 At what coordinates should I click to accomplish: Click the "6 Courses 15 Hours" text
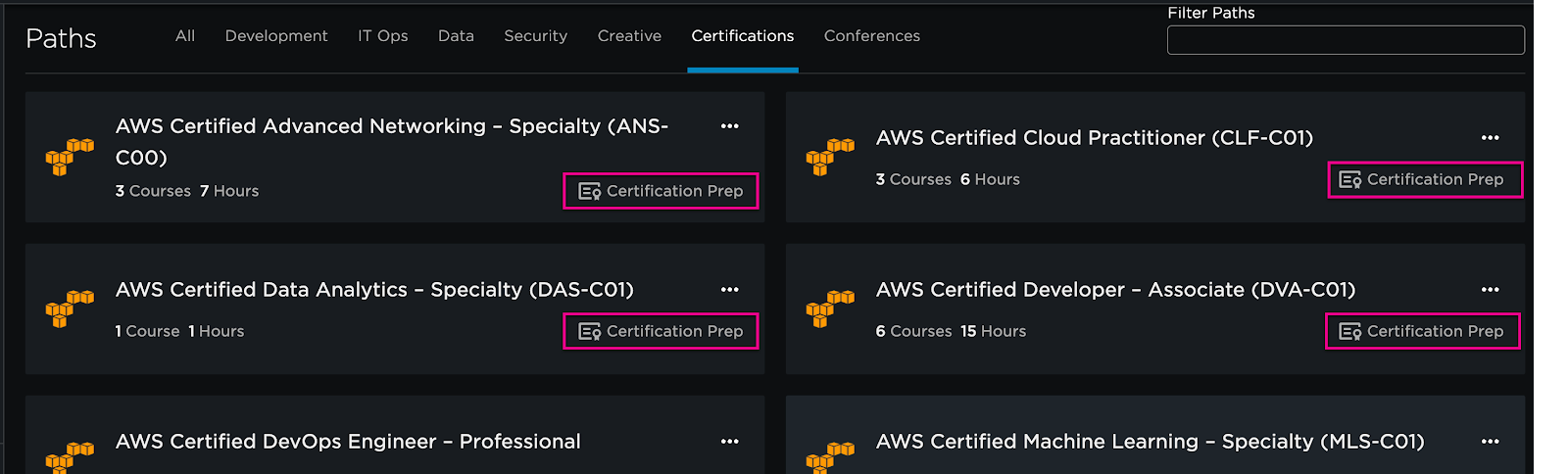coord(951,331)
